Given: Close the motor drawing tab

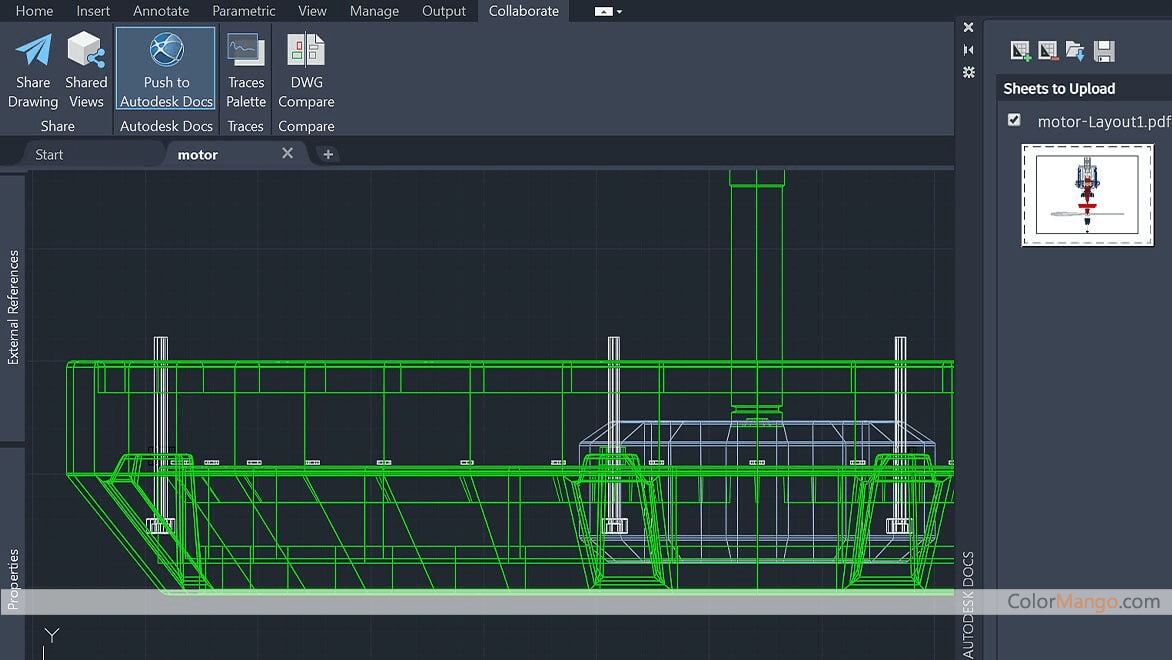Looking at the screenshot, I should [x=287, y=153].
